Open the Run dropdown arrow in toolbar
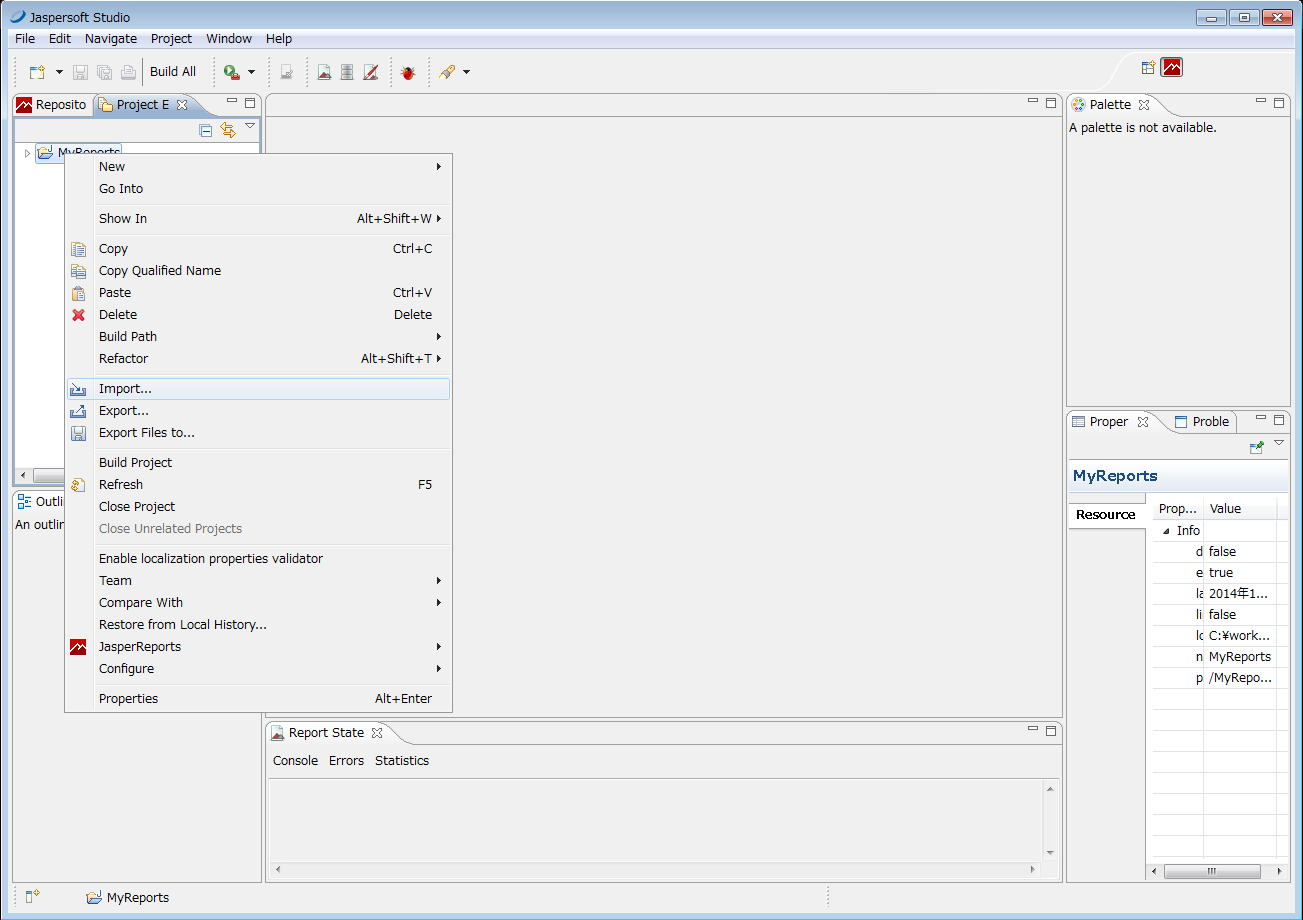1303x920 pixels. coord(252,72)
